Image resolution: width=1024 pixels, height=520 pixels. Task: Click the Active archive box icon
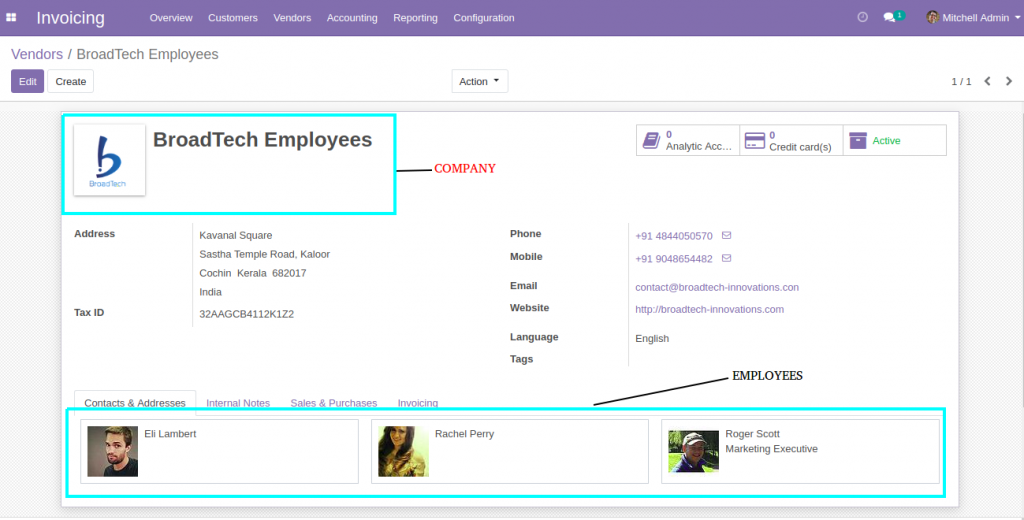(x=857, y=140)
